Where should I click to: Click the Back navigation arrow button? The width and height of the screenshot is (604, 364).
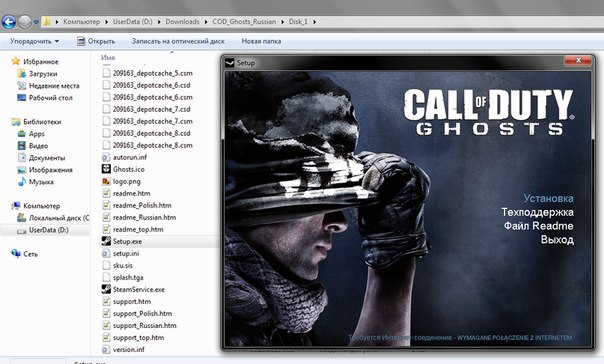click(x=8, y=22)
